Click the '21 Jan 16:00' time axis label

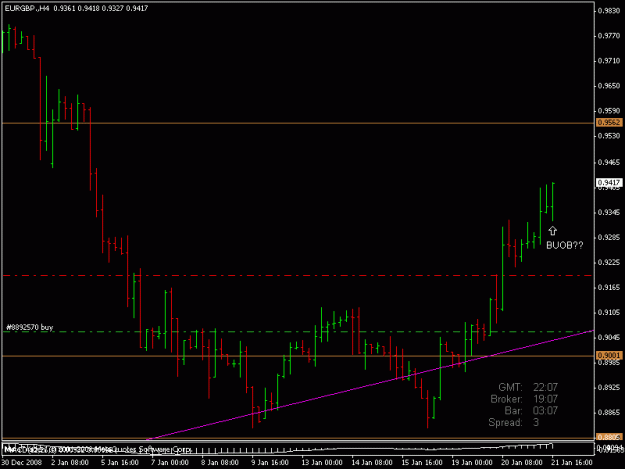click(x=572, y=462)
